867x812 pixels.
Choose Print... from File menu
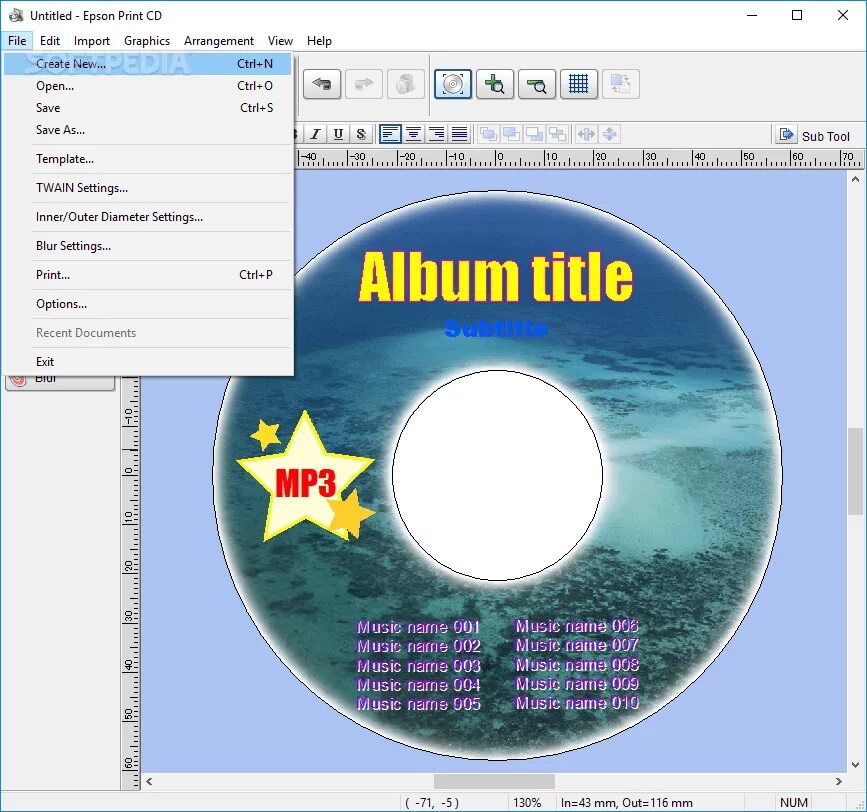148,275
